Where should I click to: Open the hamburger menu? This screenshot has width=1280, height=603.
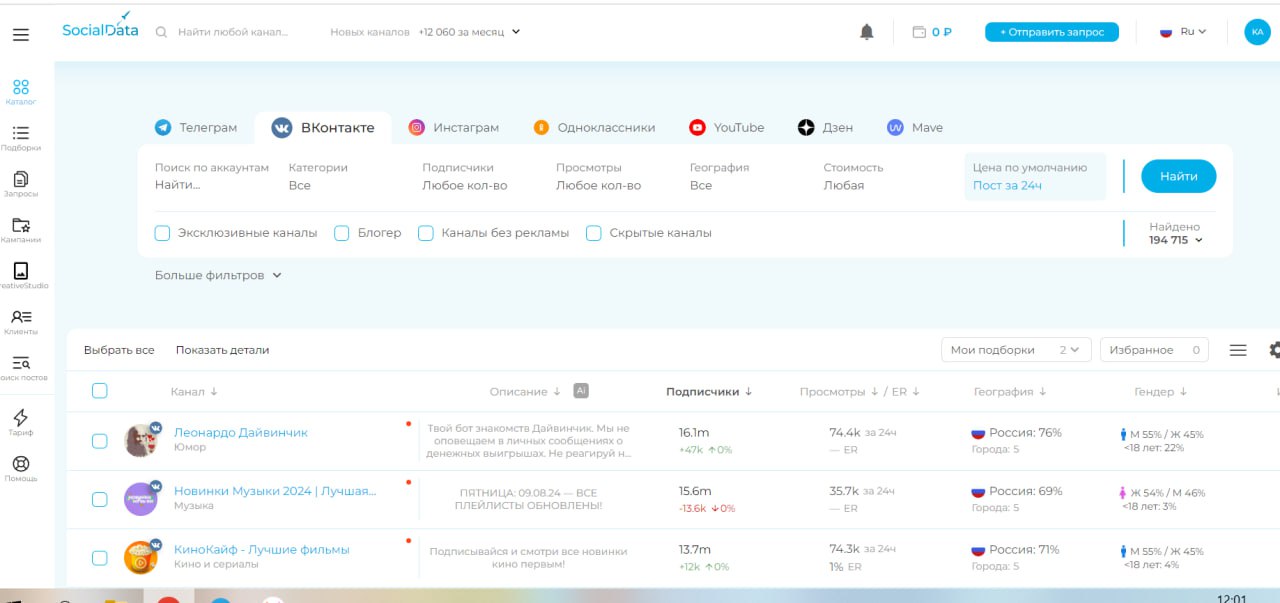21,35
